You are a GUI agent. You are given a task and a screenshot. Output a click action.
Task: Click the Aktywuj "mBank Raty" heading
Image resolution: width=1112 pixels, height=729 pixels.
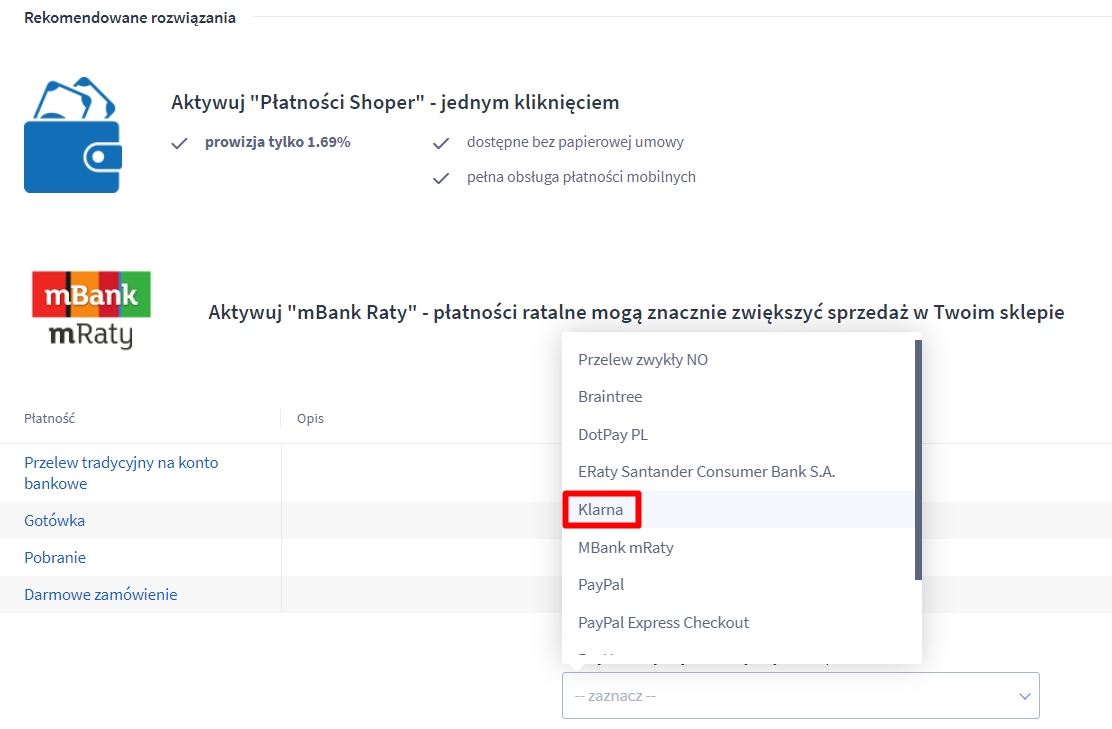coord(636,312)
